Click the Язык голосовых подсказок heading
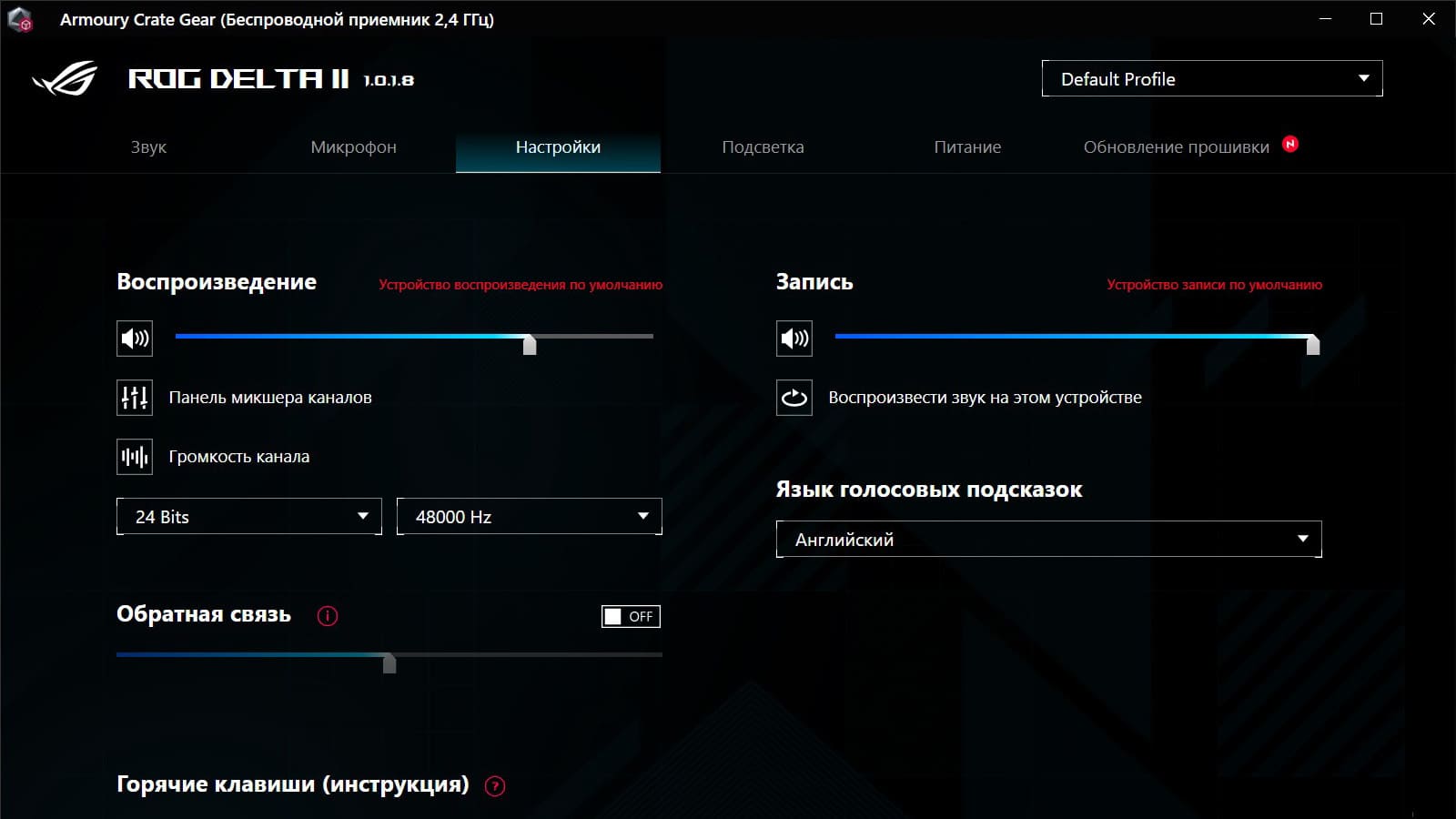The height and width of the screenshot is (819, 1456). [929, 490]
